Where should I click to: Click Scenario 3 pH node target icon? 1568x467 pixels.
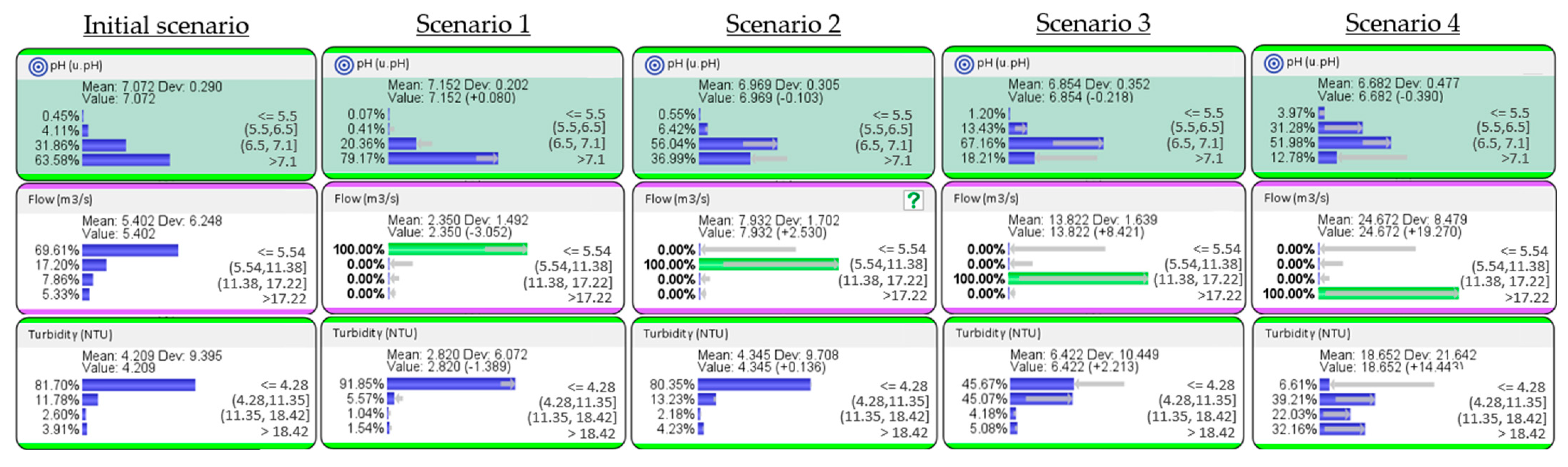pos(964,64)
